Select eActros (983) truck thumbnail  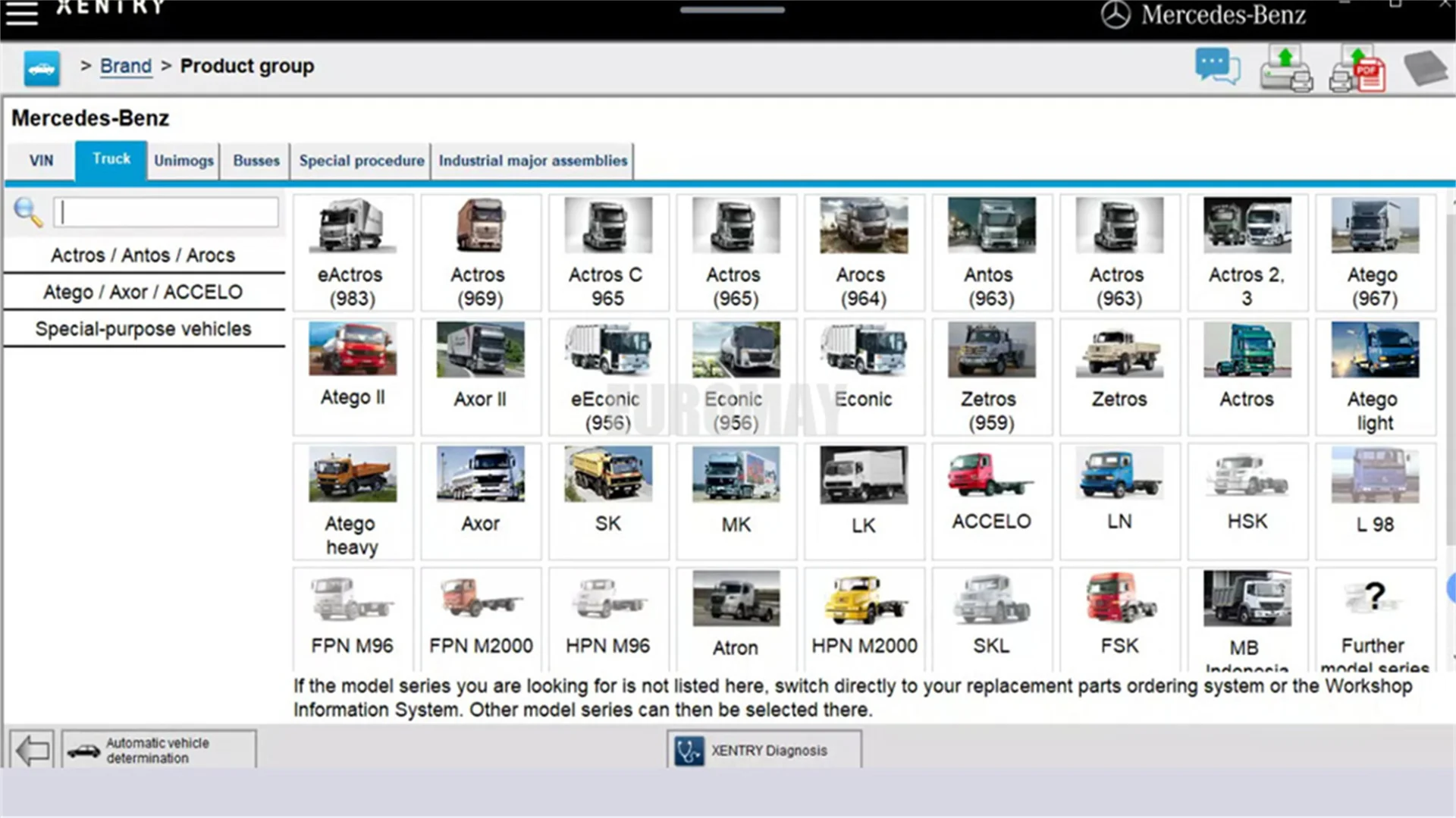tap(353, 252)
